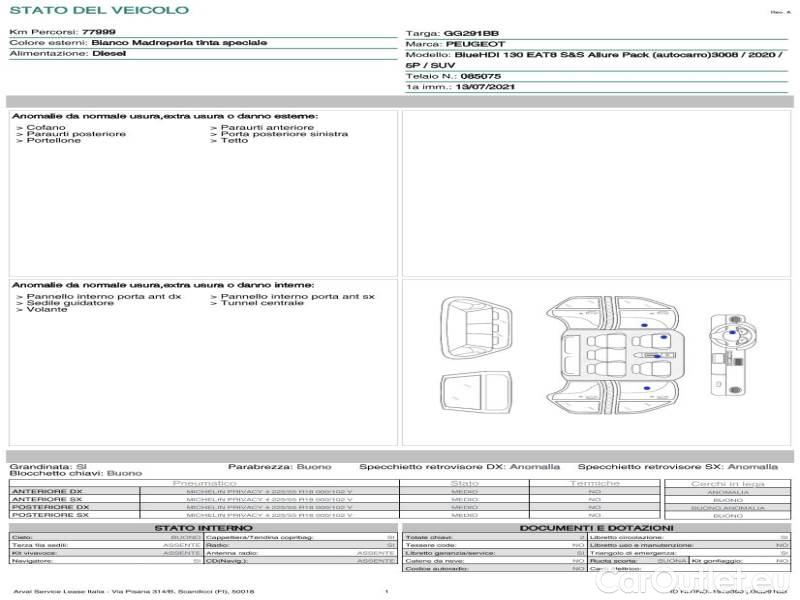
Task: Select the 'Cofano' anomaly entry
Action: 46,127
